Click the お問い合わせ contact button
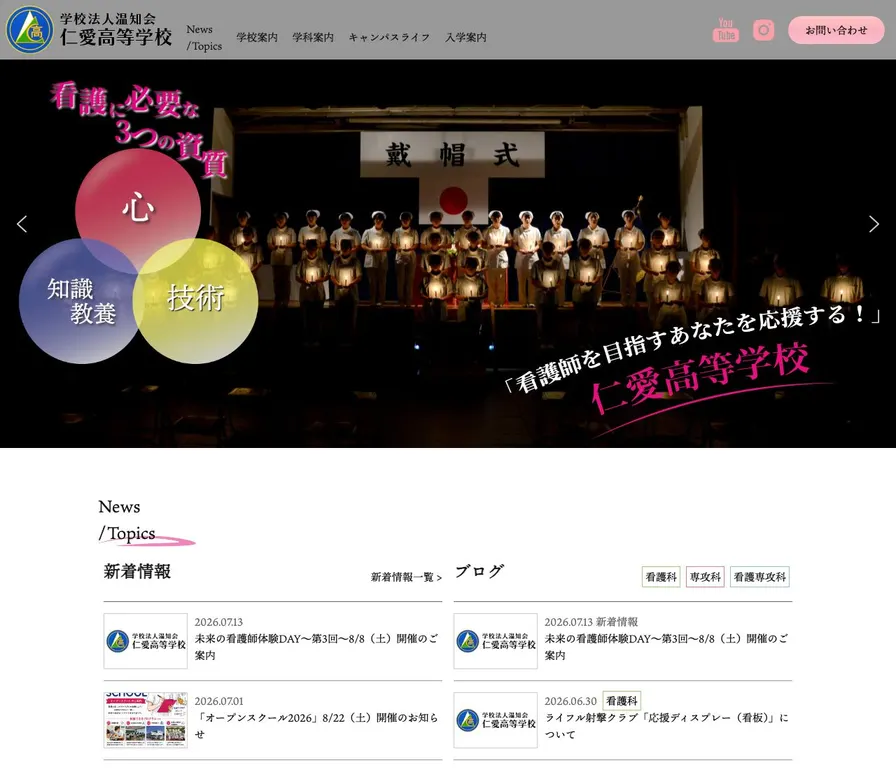This screenshot has width=896, height=770. tap(836, 30)
